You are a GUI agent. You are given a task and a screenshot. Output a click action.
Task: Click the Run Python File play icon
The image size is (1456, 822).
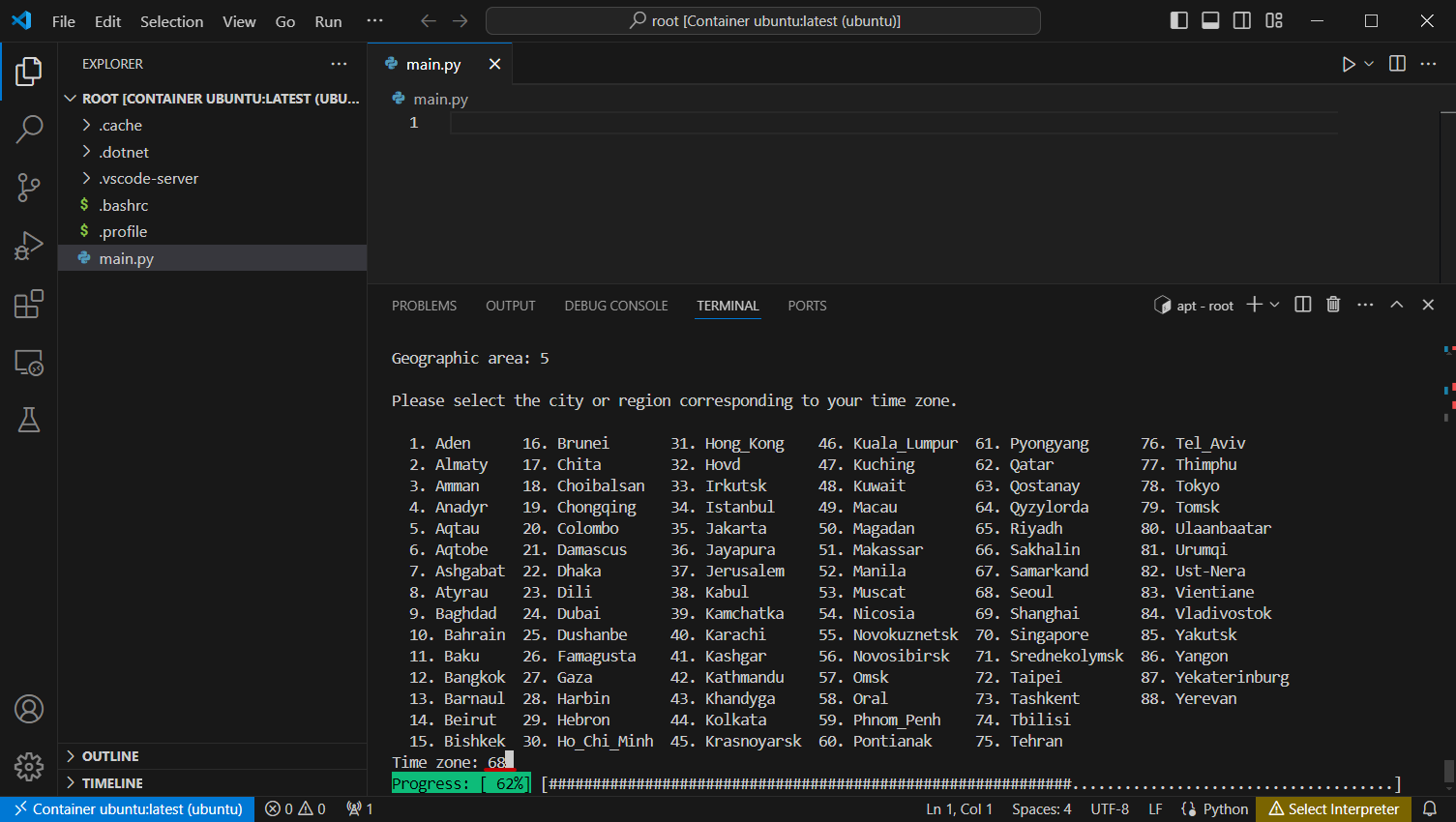(1349, 64)
